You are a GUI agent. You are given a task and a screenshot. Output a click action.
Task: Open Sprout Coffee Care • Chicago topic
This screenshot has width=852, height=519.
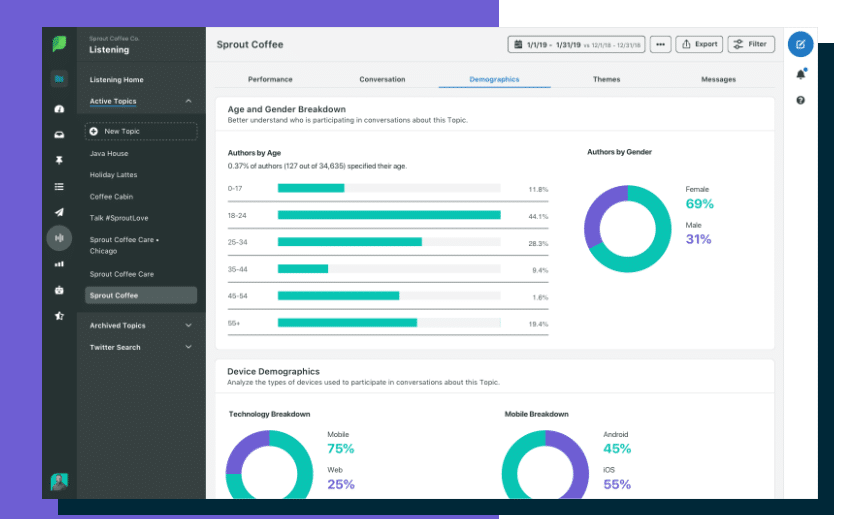click(124, 245)
